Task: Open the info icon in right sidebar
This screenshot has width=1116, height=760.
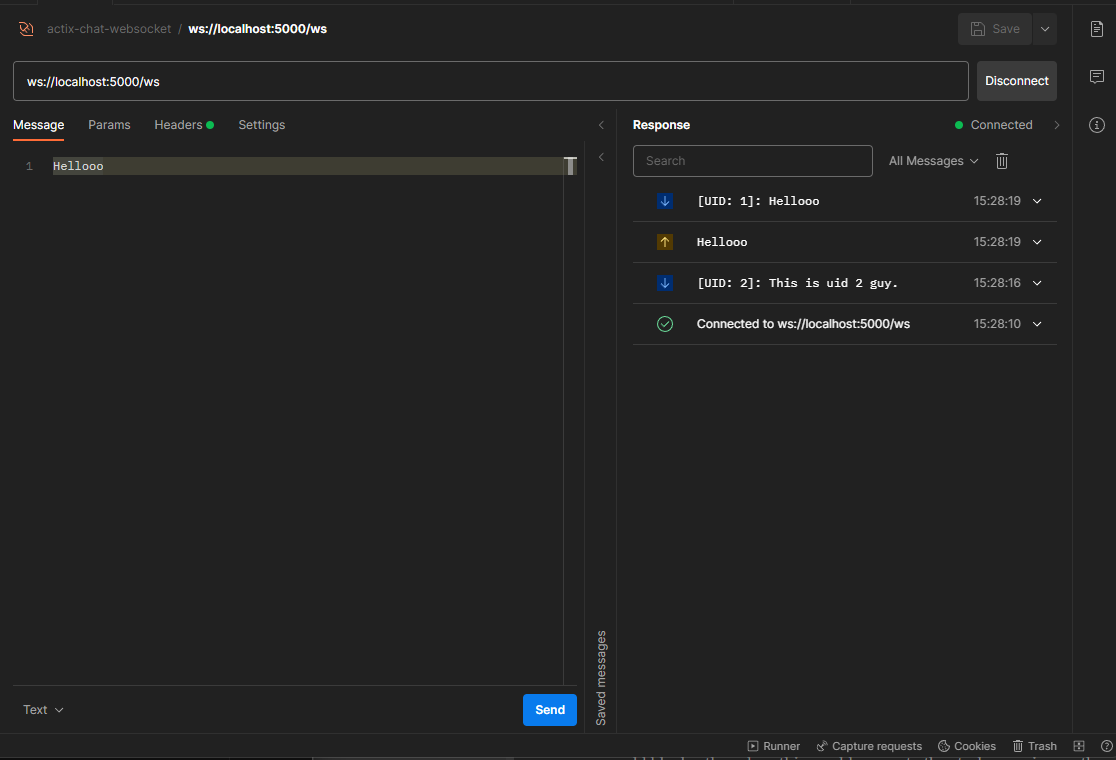Action: [x=1096, y=125]
